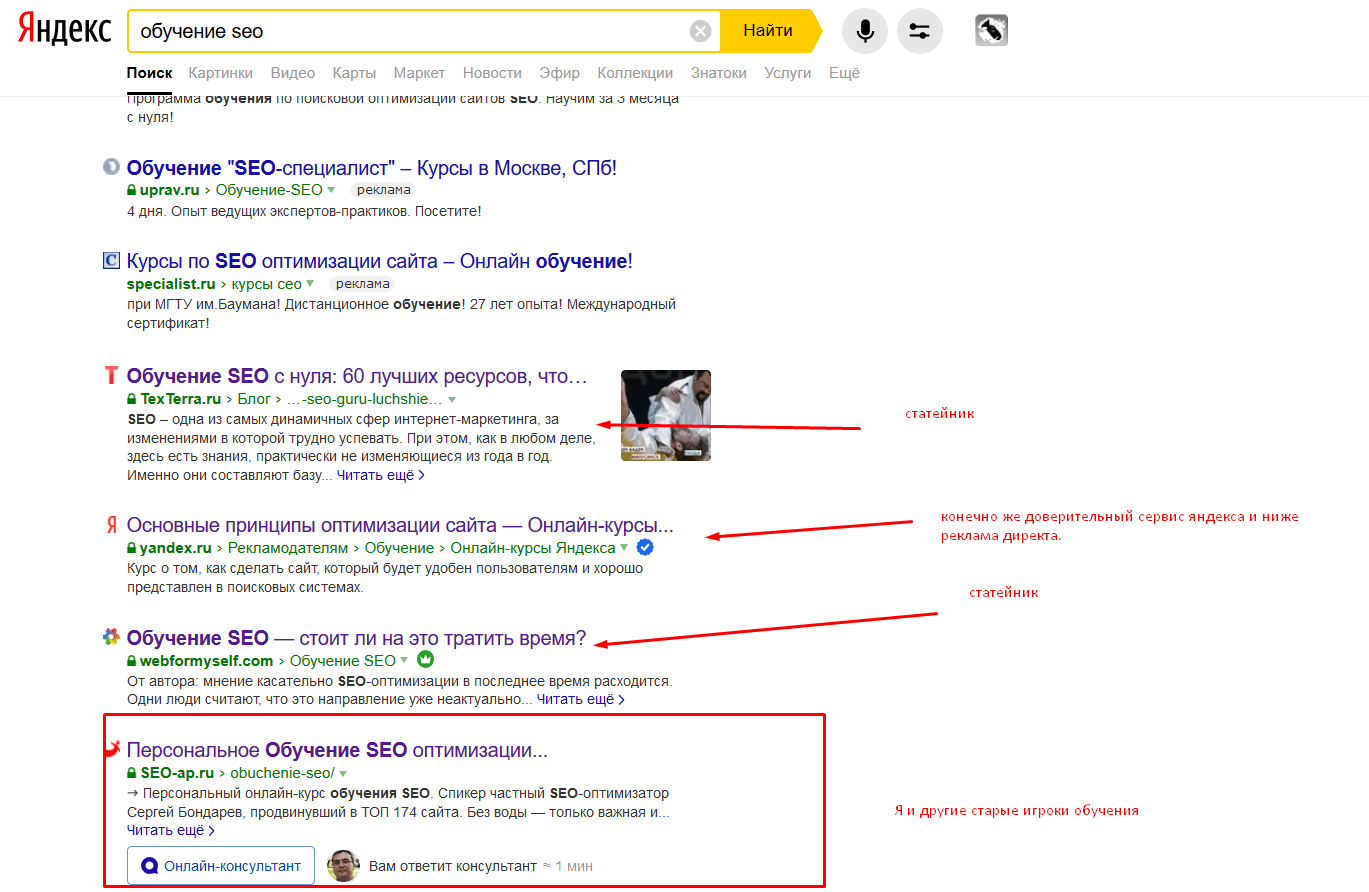Open the TexTerra result thumbnail image
Screen dimensions: 1369x892
(x=666, y=415)
